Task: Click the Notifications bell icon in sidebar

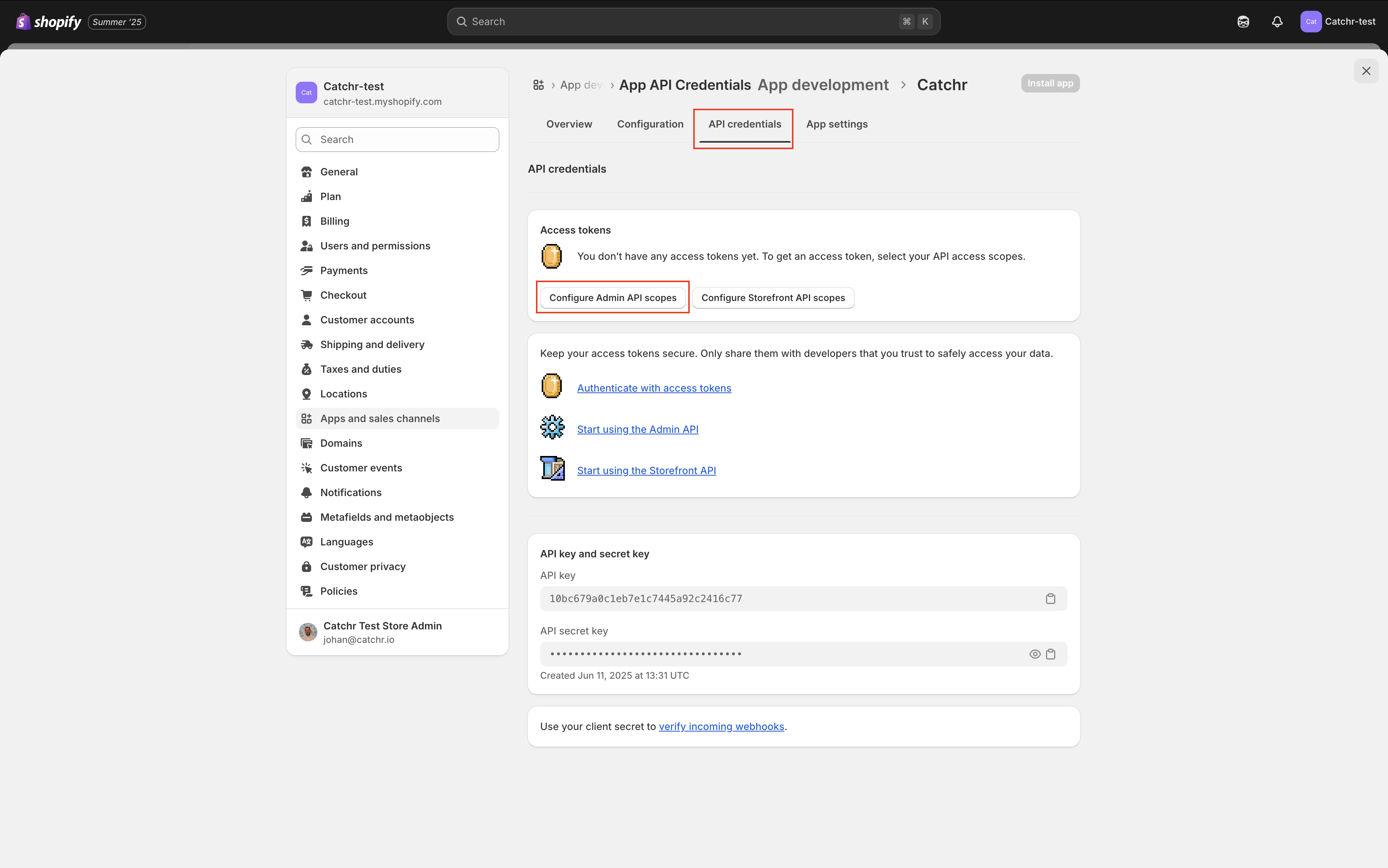Action: point(307,493)
